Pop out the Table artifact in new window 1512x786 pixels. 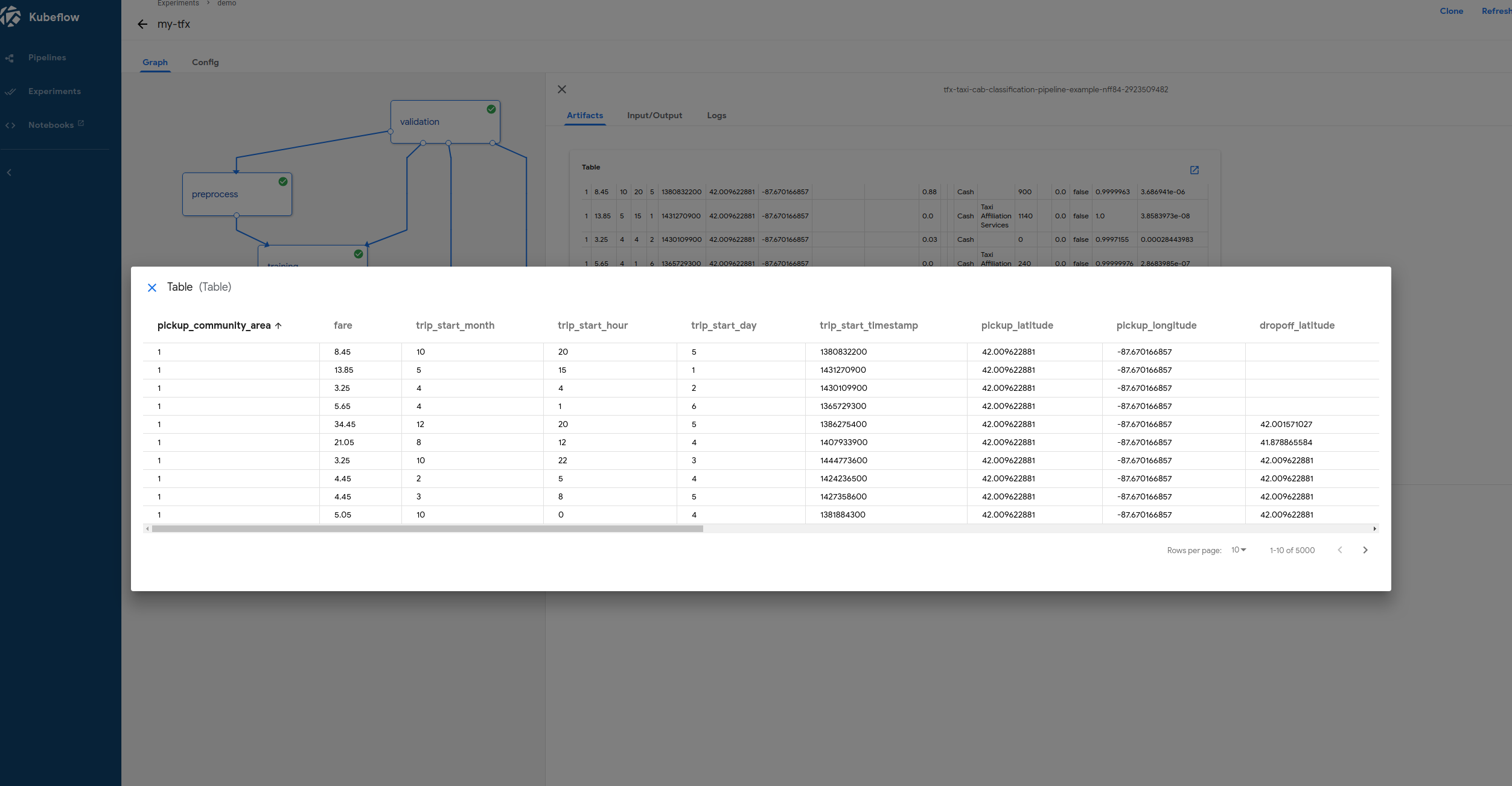click(1194, 170)
